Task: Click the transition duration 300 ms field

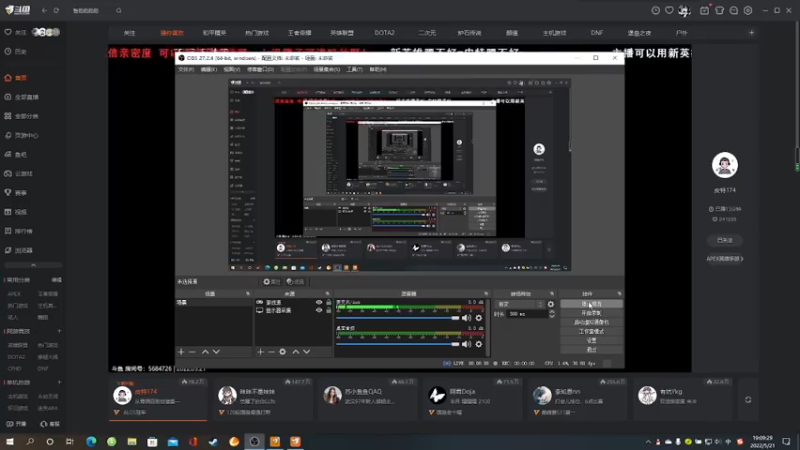Action: (x=527, y=314)
